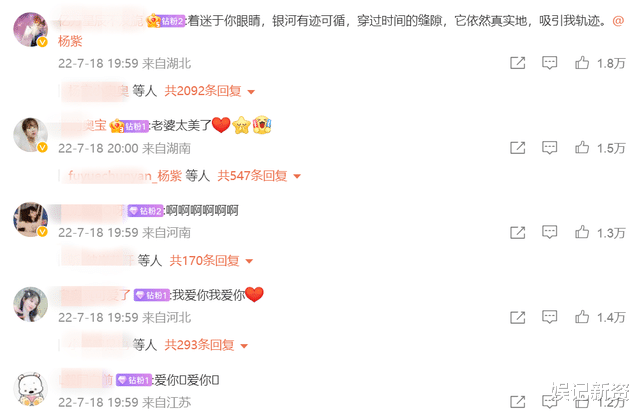The height and width of the screenshot is (415, 640).
Task: Open avatar of 老婆太美了 commenter
Action: tap(31, 135)
